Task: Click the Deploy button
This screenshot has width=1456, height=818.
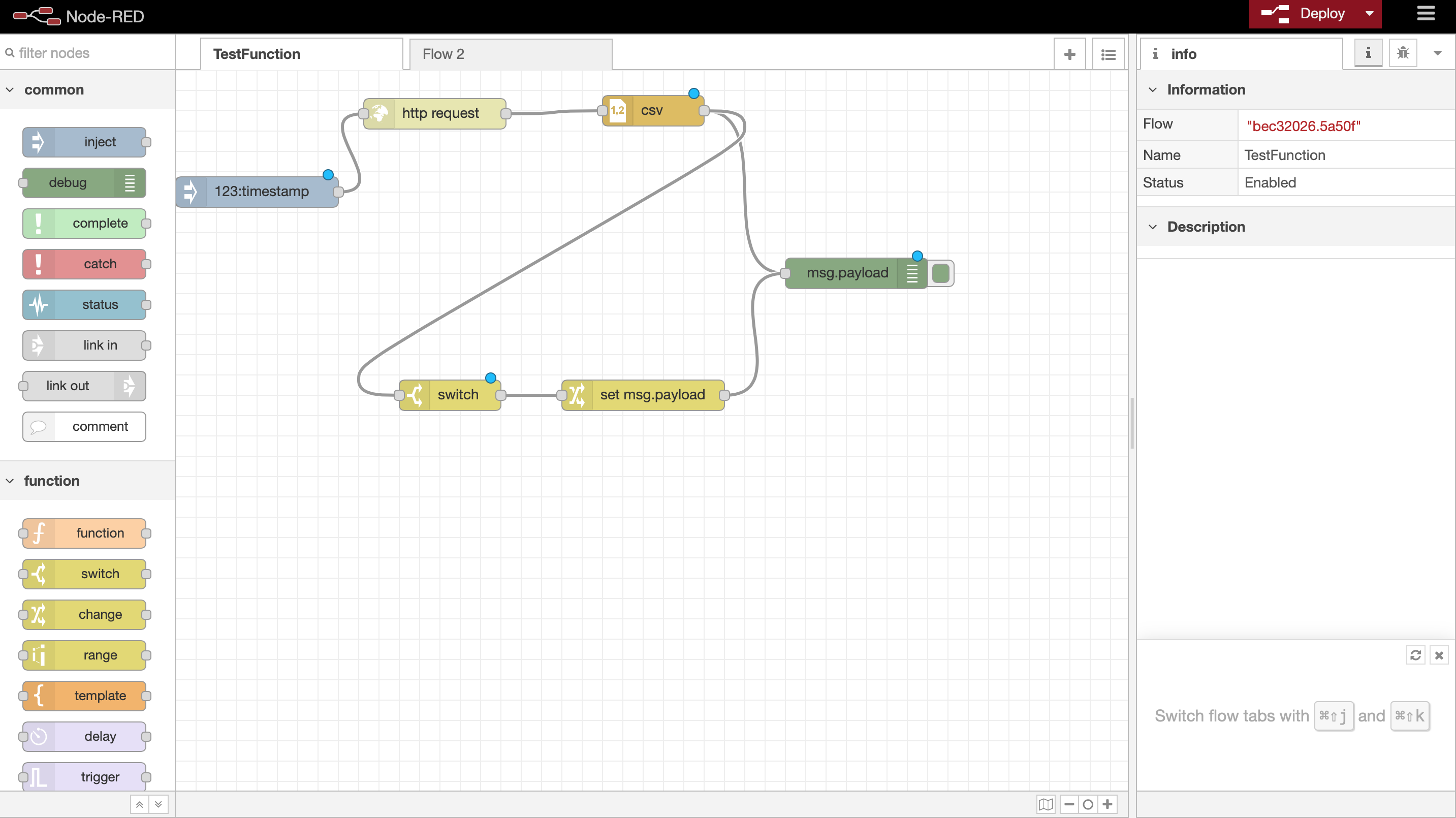Action: click(1304, 14)
